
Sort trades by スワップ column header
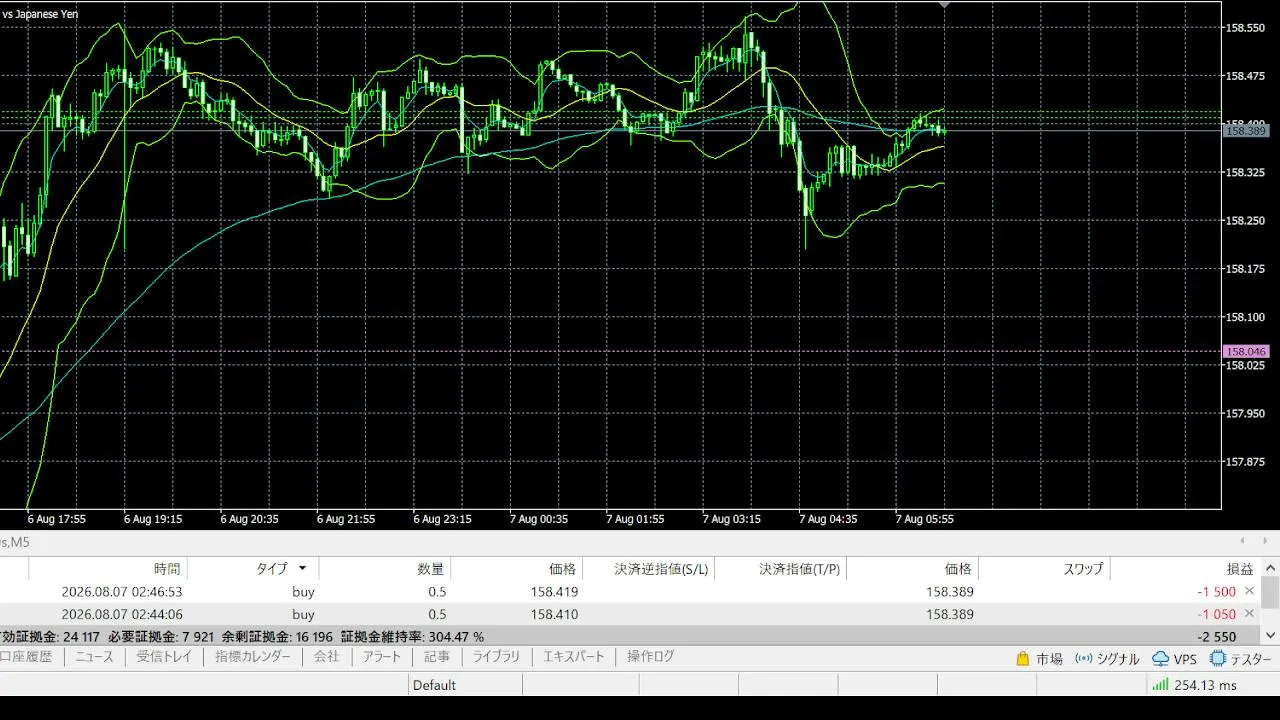1084,568
